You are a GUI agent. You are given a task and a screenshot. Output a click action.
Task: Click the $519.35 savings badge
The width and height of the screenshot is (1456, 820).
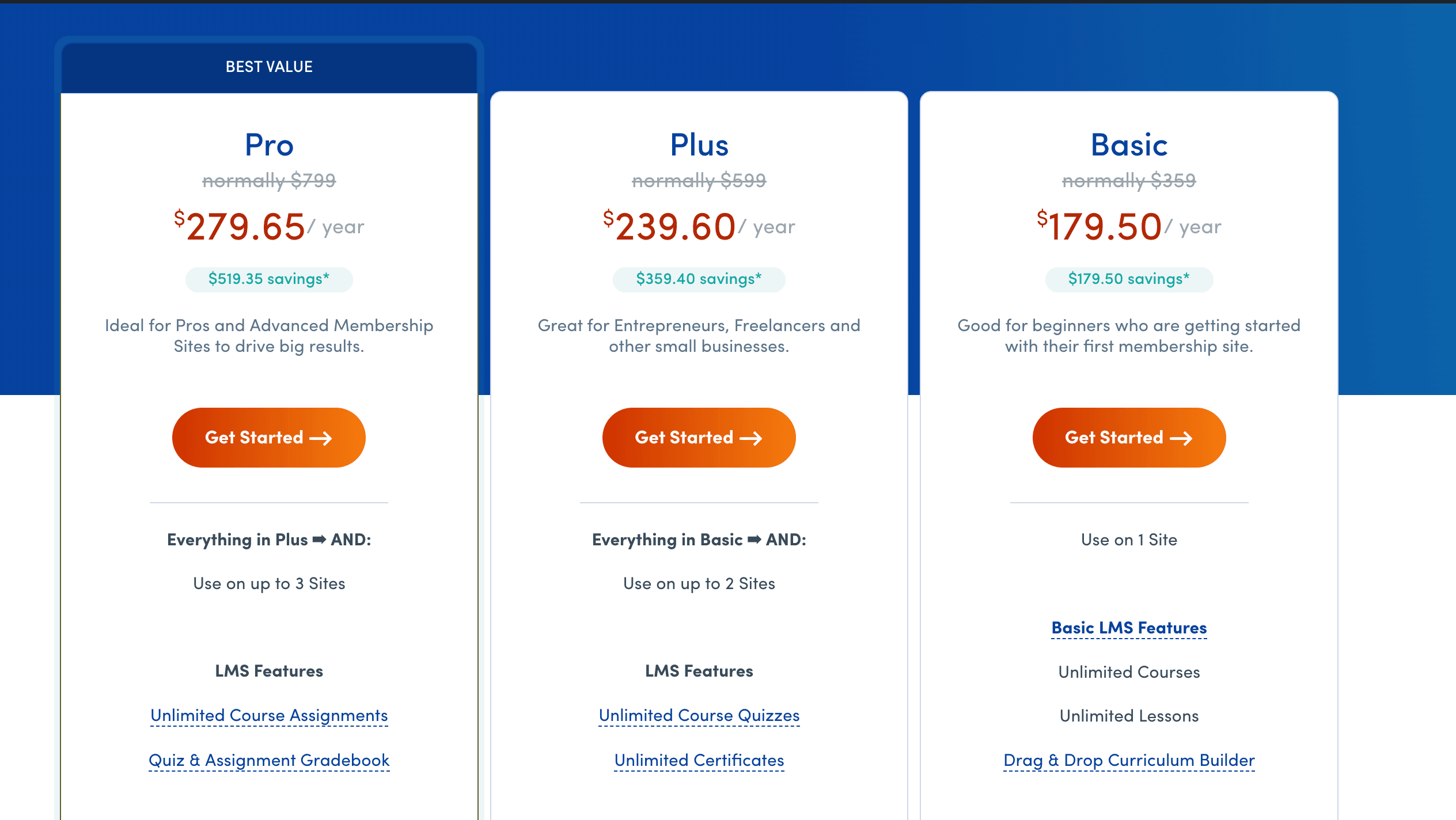pyautogui.click(x=269, y=279)
